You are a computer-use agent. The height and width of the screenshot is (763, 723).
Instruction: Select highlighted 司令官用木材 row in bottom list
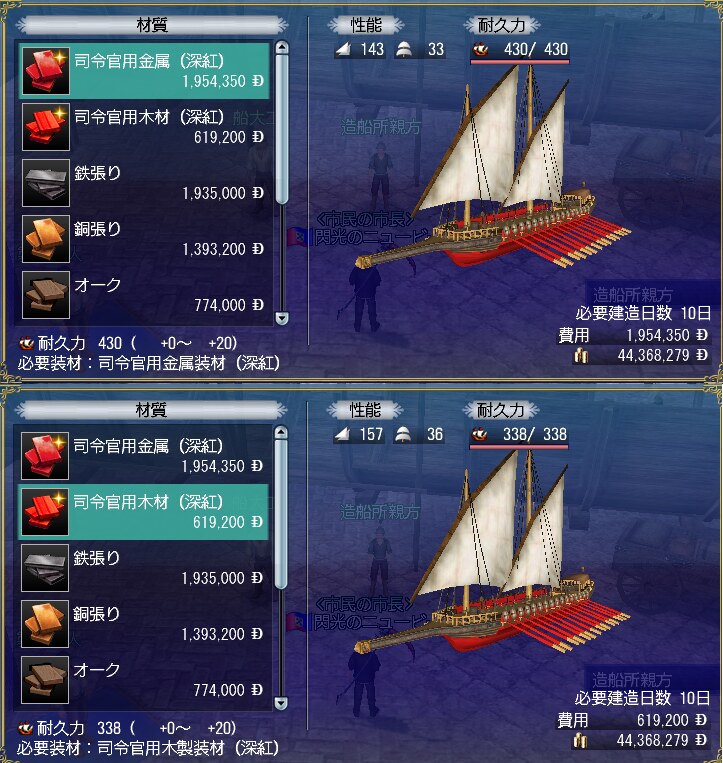click(x=144, y=512)
